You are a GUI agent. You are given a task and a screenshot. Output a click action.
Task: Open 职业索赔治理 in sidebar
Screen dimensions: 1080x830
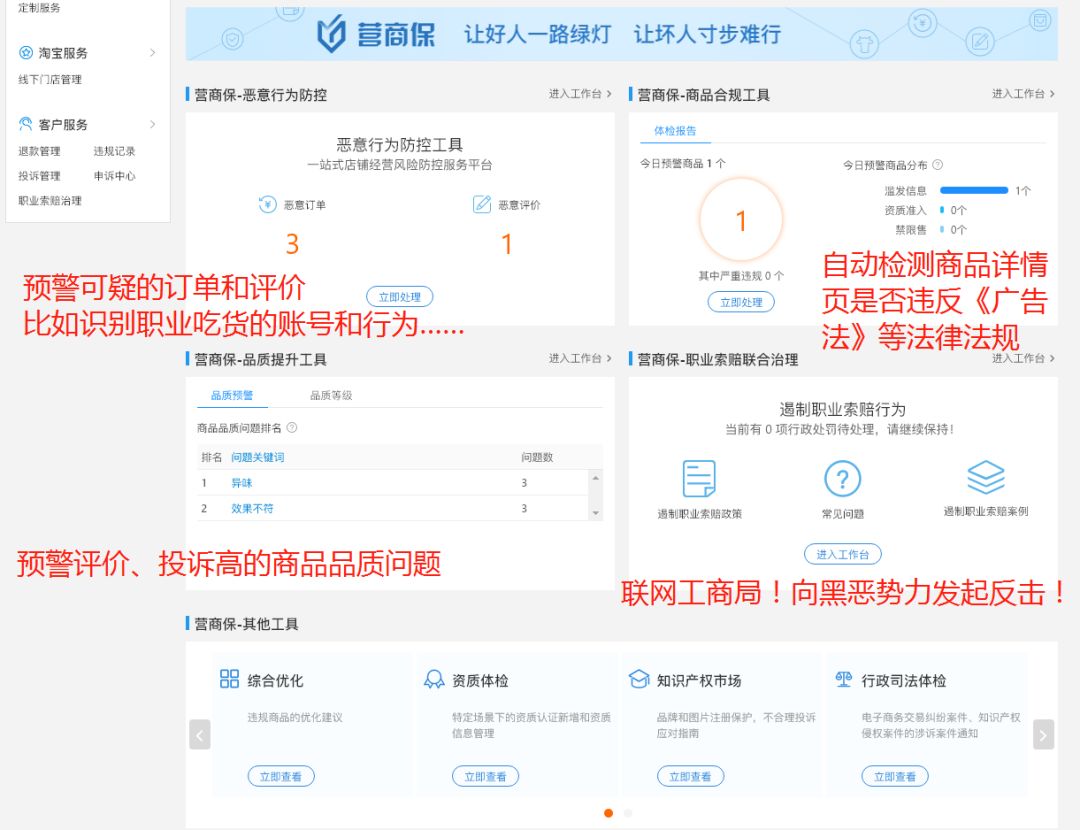(x=50, y=200)
